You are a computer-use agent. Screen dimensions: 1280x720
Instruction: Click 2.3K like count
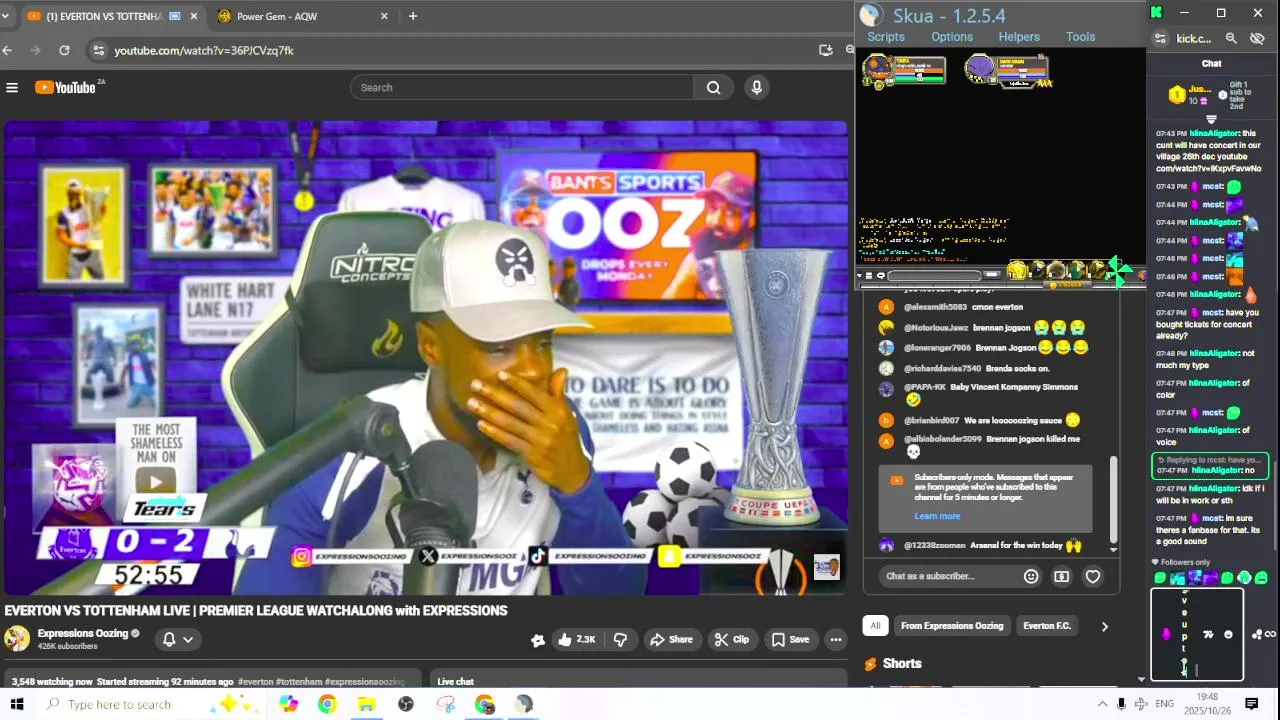[x=586, y=640]
